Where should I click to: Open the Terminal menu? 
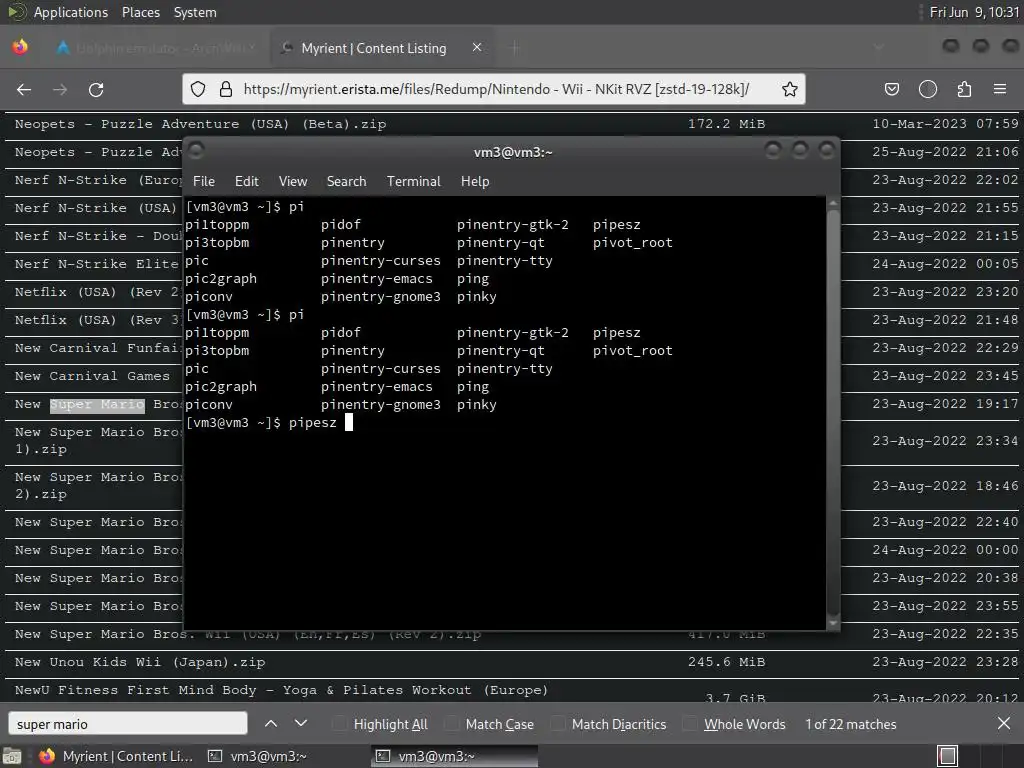(x=413, y=182)
